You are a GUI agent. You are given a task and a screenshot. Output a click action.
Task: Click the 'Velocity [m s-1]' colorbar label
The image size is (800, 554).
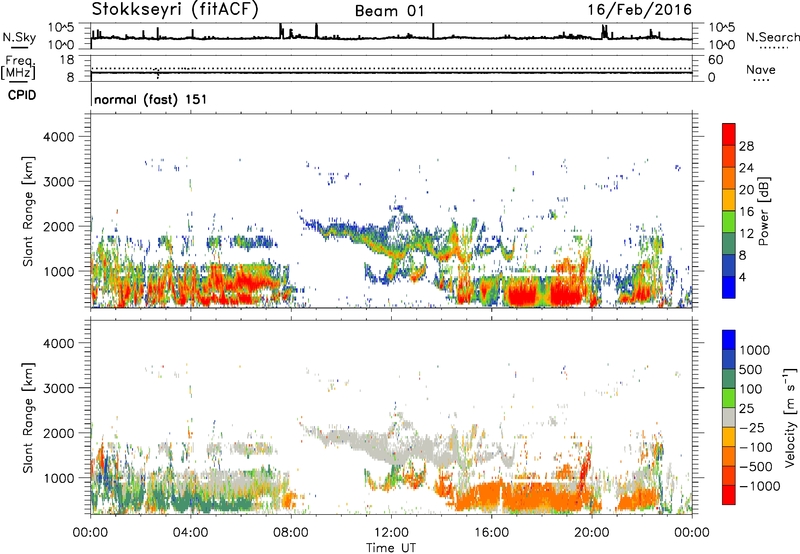[x=790, y=417]
